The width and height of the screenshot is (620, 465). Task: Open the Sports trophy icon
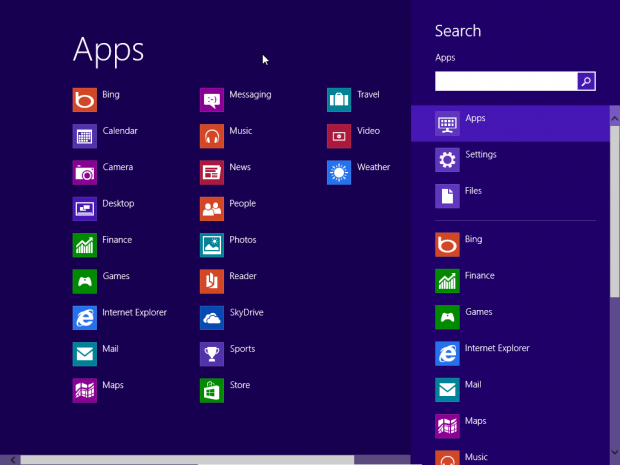pos(212,354)
